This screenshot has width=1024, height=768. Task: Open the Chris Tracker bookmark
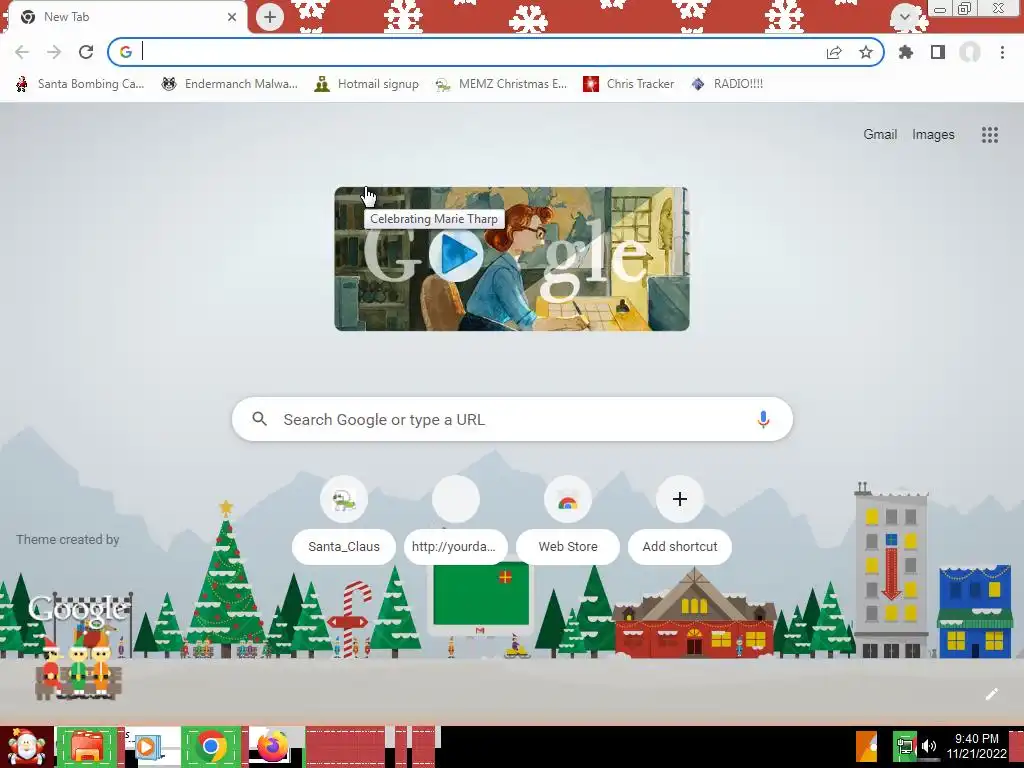pos(628,84)
